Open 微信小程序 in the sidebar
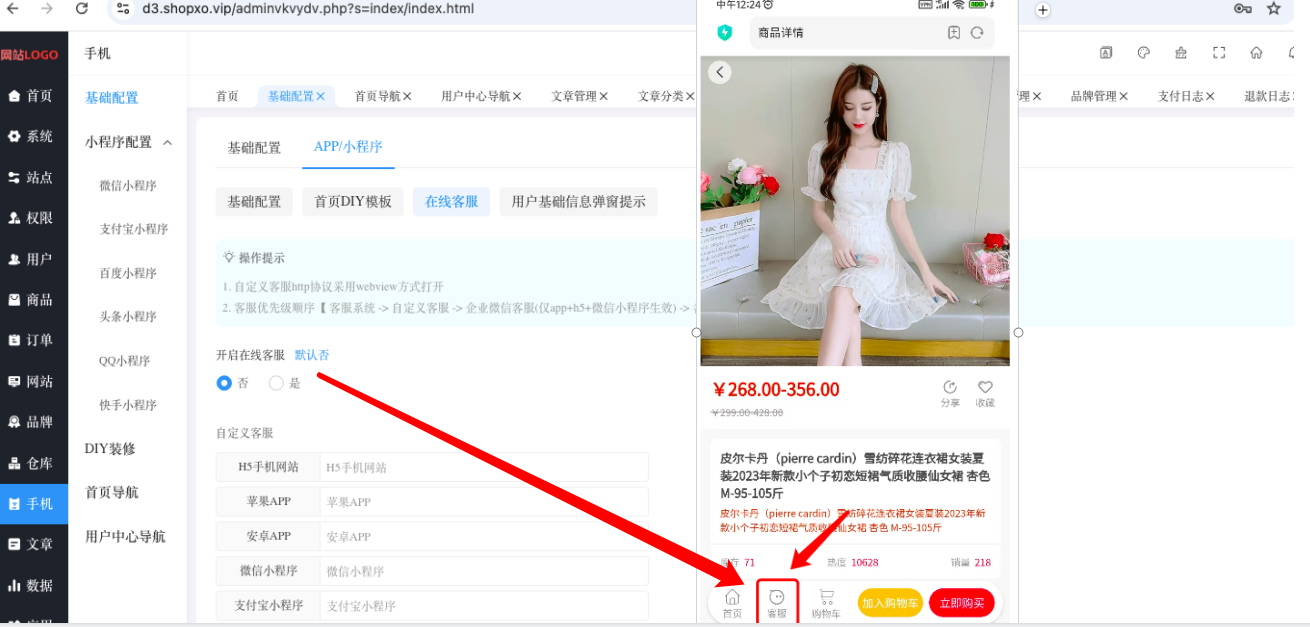 pos(128,185)
